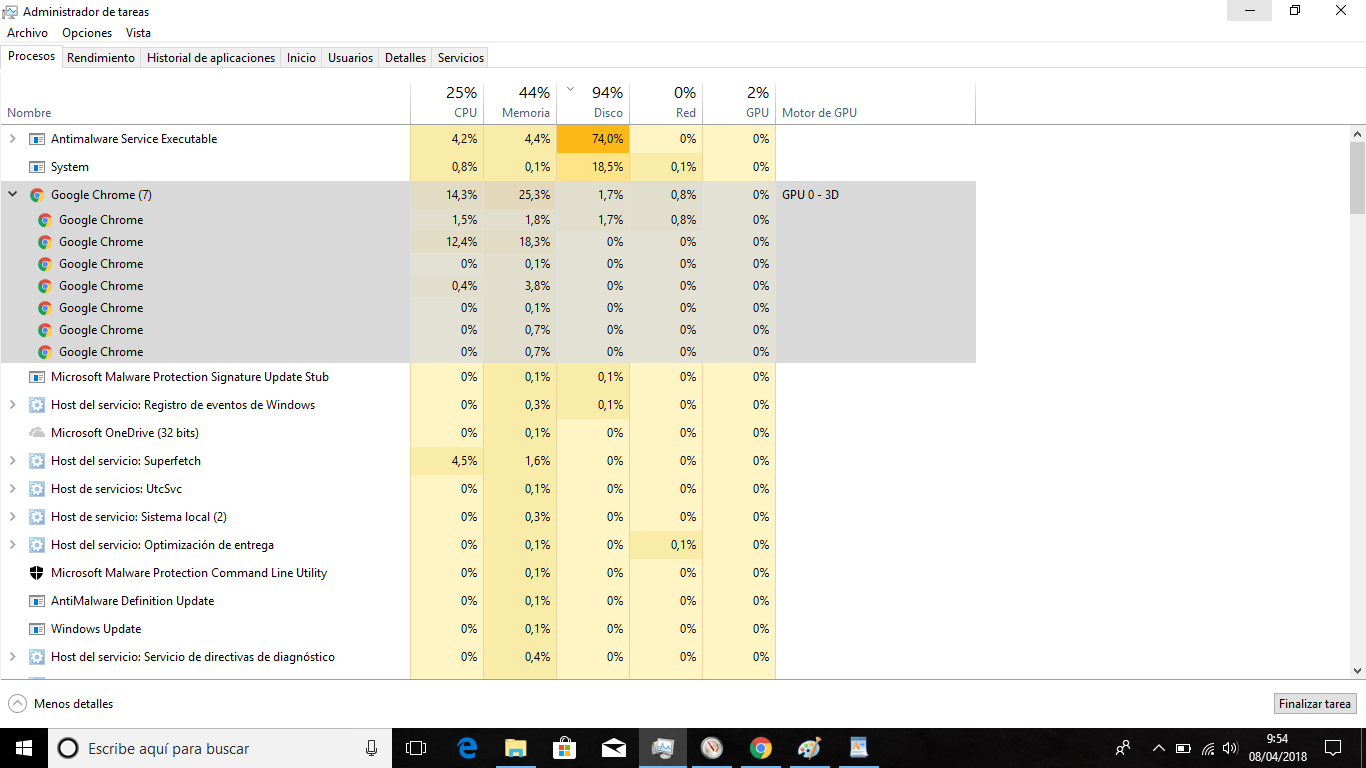Click the 18,5% disk cell for System
Screen dimensions: 1366x768
(593, 167)
